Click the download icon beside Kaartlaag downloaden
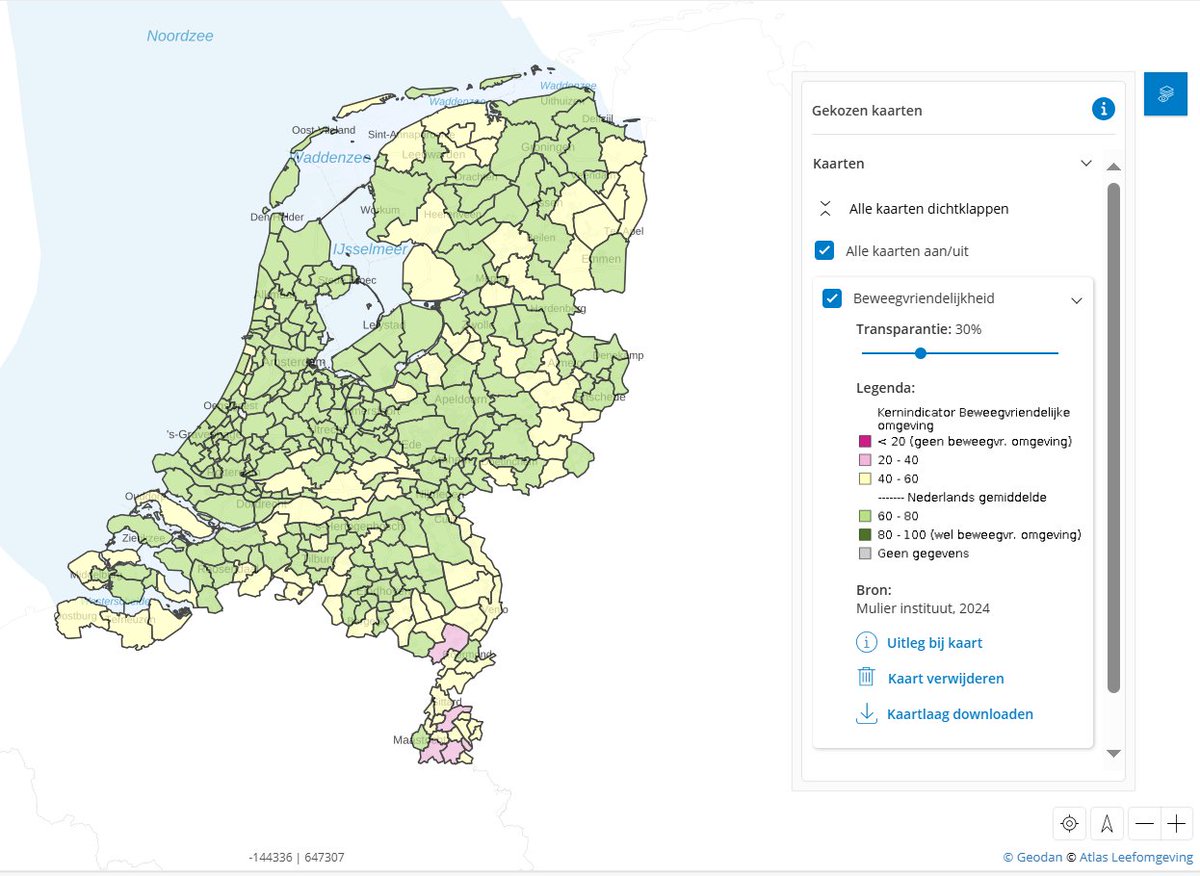 [866, 713]
